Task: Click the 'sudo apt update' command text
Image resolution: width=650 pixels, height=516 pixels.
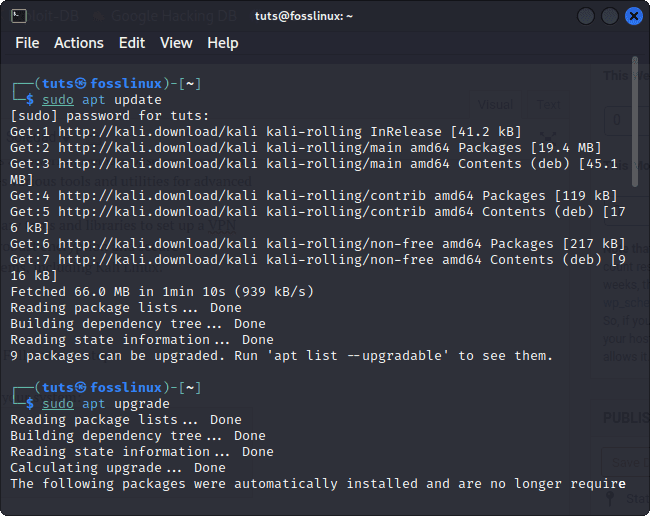Action: point(102,100)
